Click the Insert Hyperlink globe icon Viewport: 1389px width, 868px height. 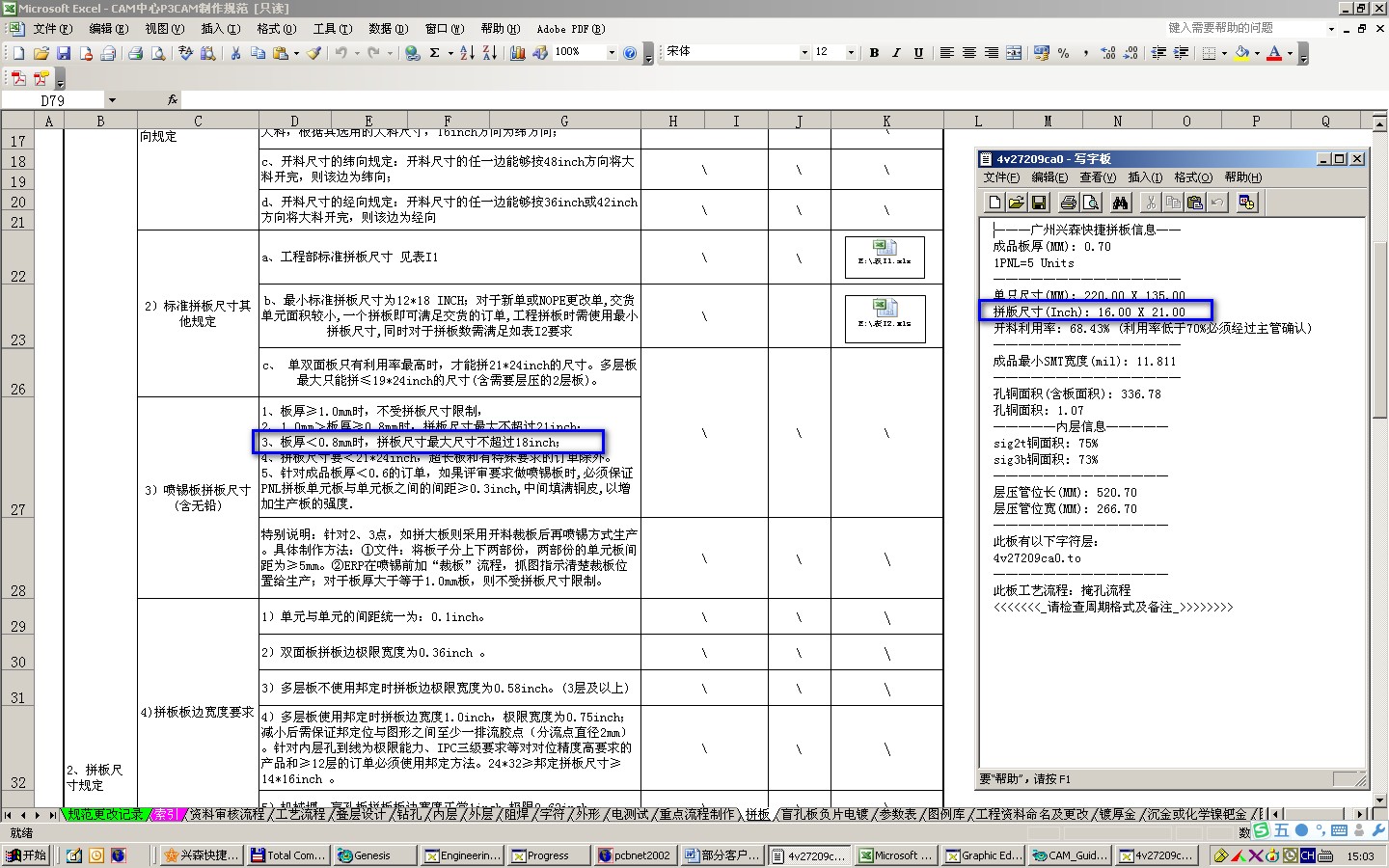coord(413,53)
